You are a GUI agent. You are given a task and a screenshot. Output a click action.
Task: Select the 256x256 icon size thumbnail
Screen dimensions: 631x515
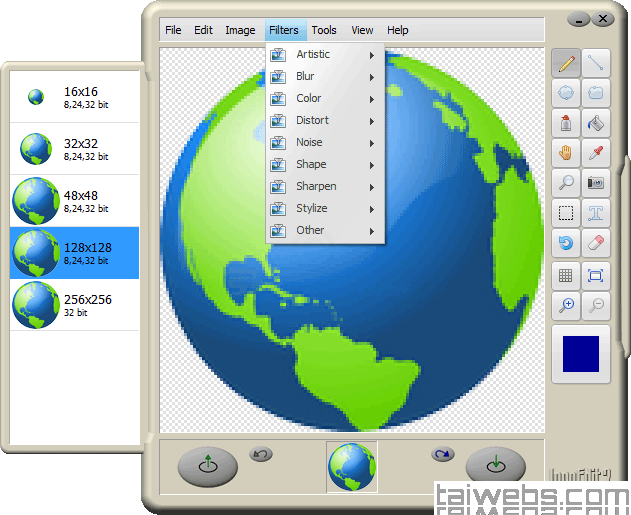pyautogui.click(x=75, y=305)
